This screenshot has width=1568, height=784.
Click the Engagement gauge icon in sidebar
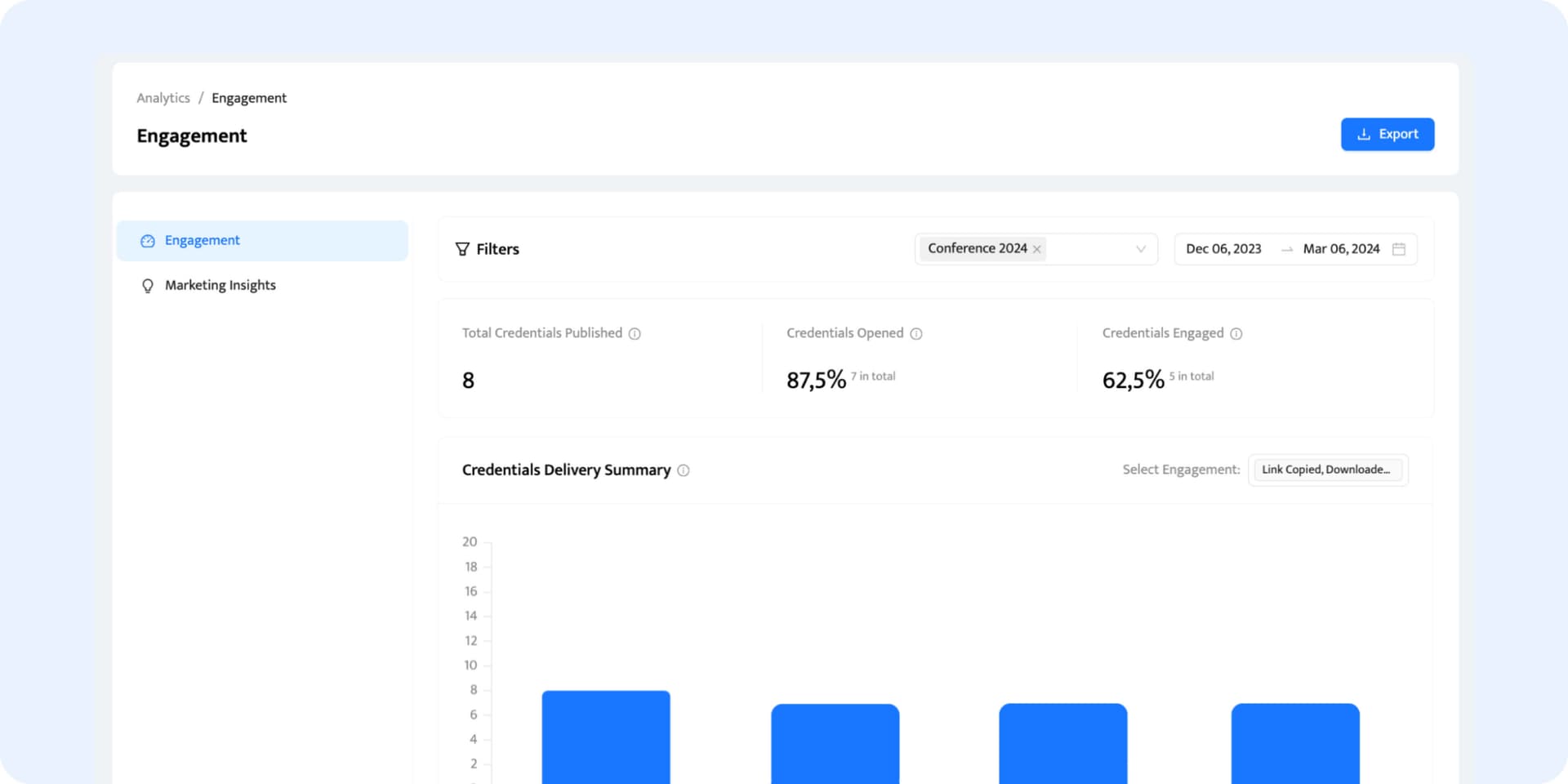pyautogui.click(x=148, y=241)
